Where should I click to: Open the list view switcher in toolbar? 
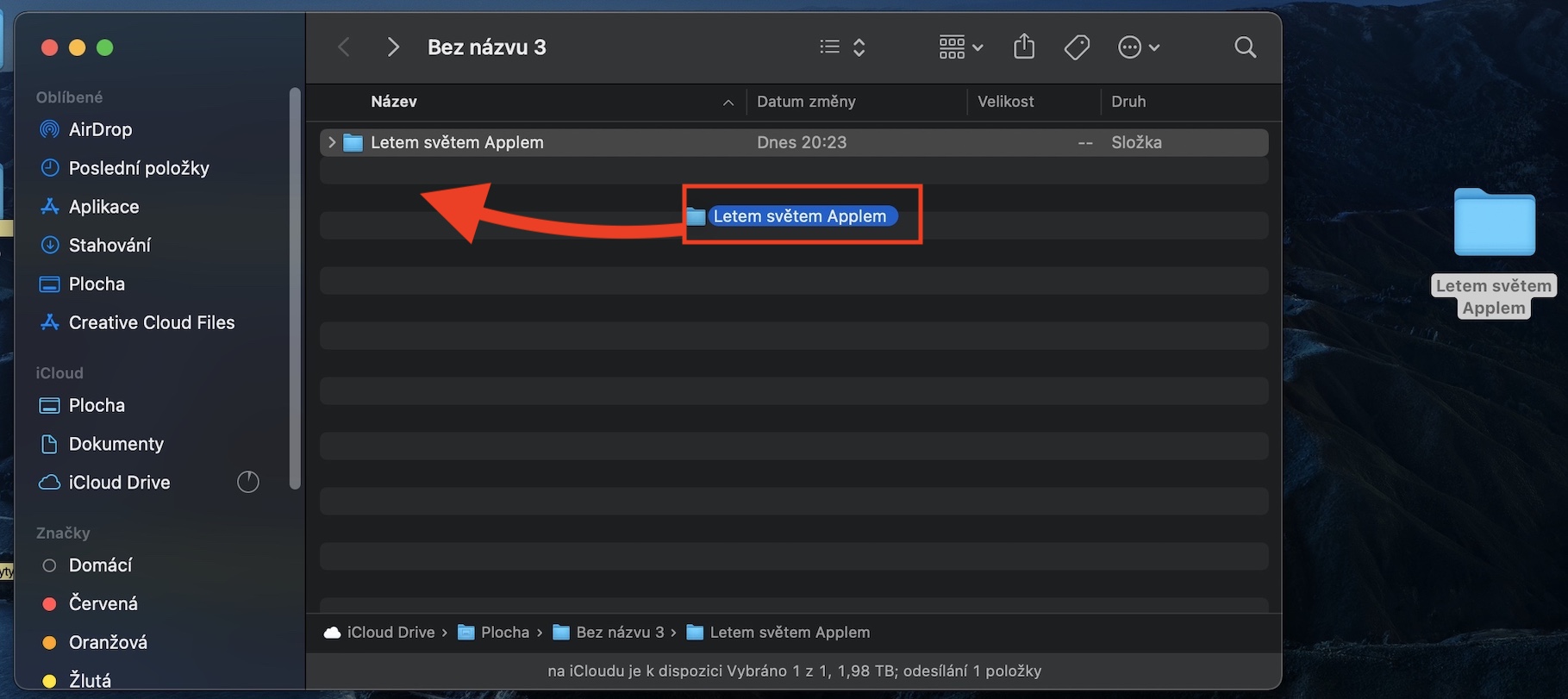click(842, 47)
